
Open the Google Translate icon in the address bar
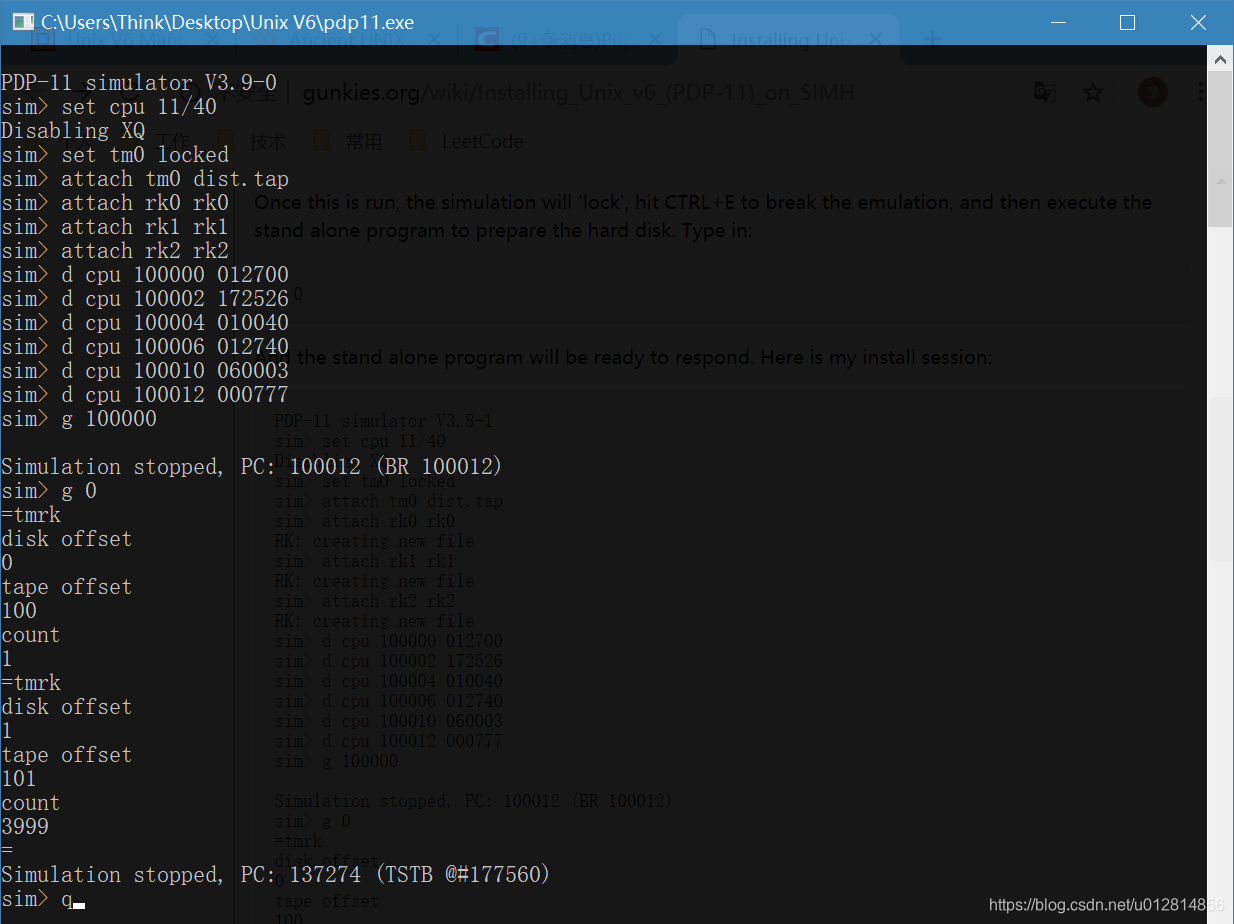click(1044, 92)
